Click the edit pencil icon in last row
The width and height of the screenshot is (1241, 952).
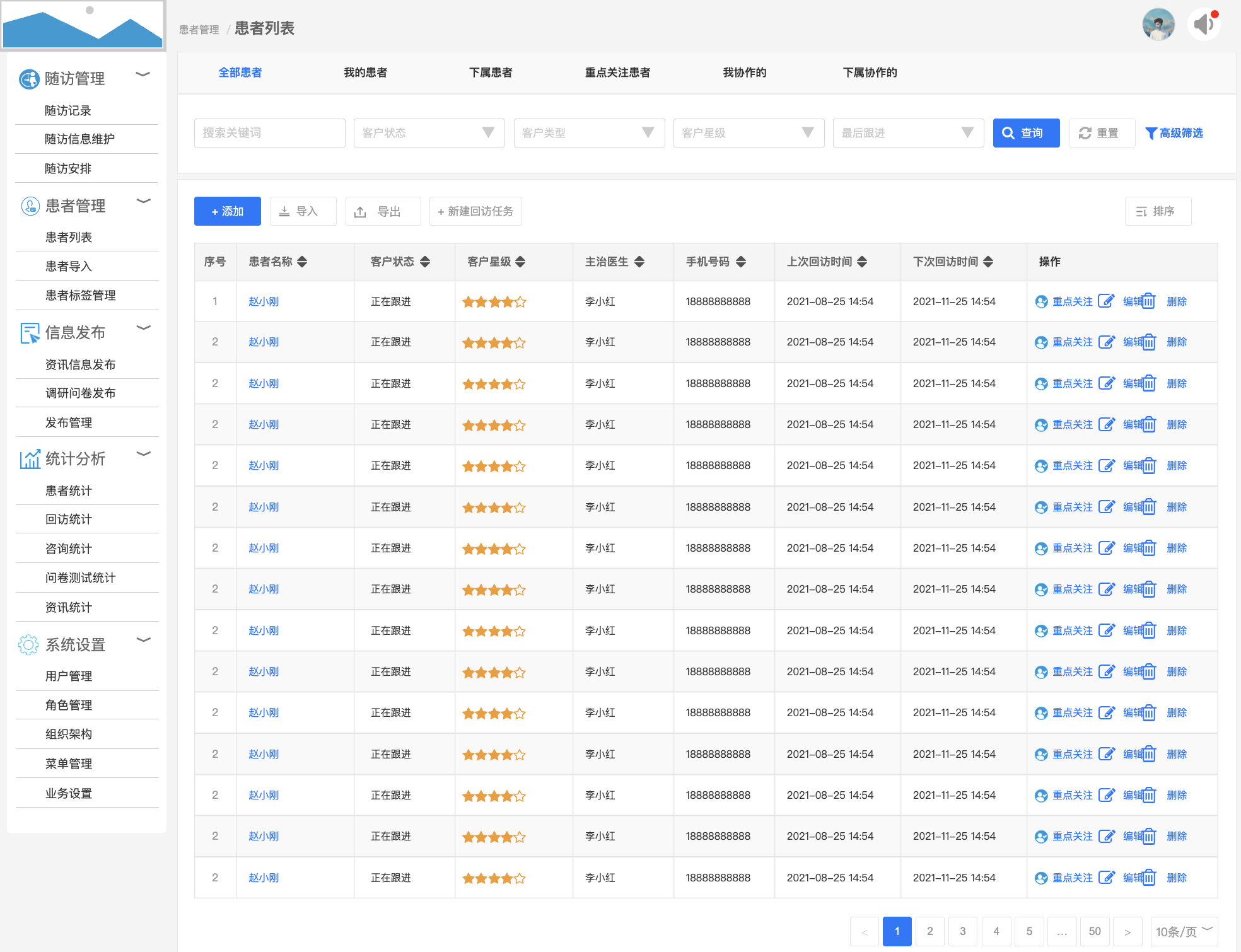pos(1107,877)
